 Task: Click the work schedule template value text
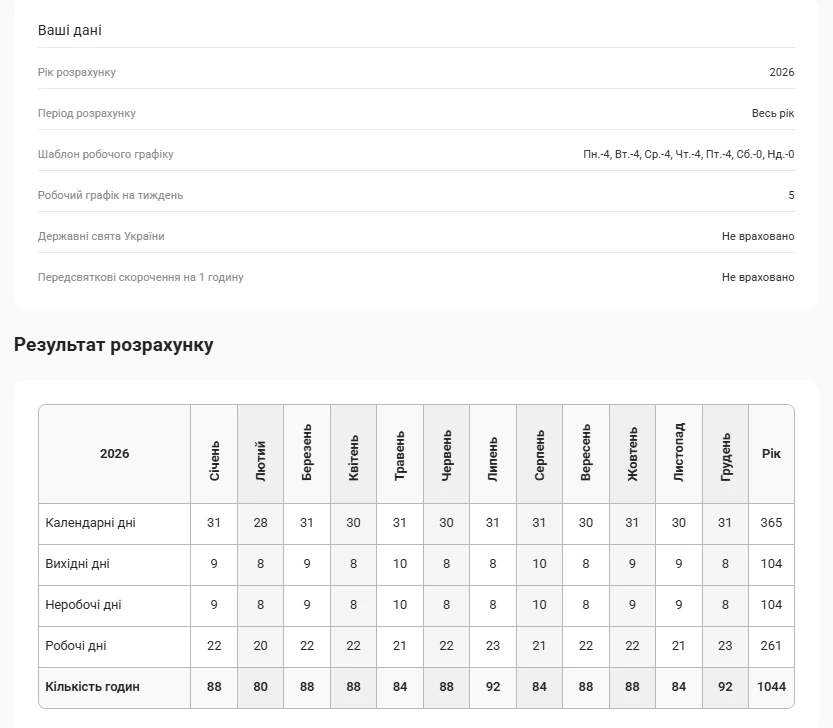[688, 154]
